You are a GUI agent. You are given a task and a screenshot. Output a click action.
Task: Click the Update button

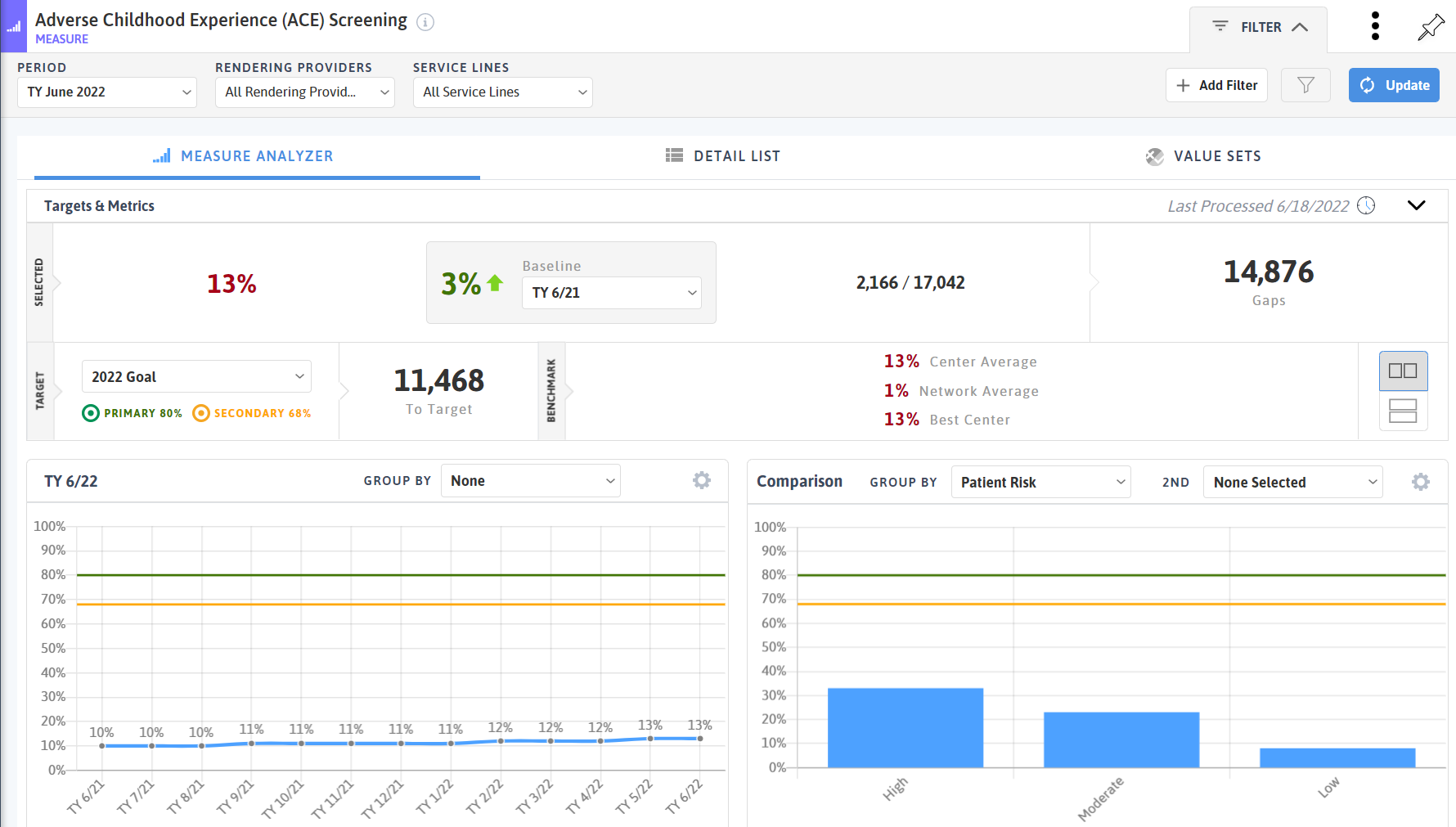pyautogui.click(x=1394, y=85)
